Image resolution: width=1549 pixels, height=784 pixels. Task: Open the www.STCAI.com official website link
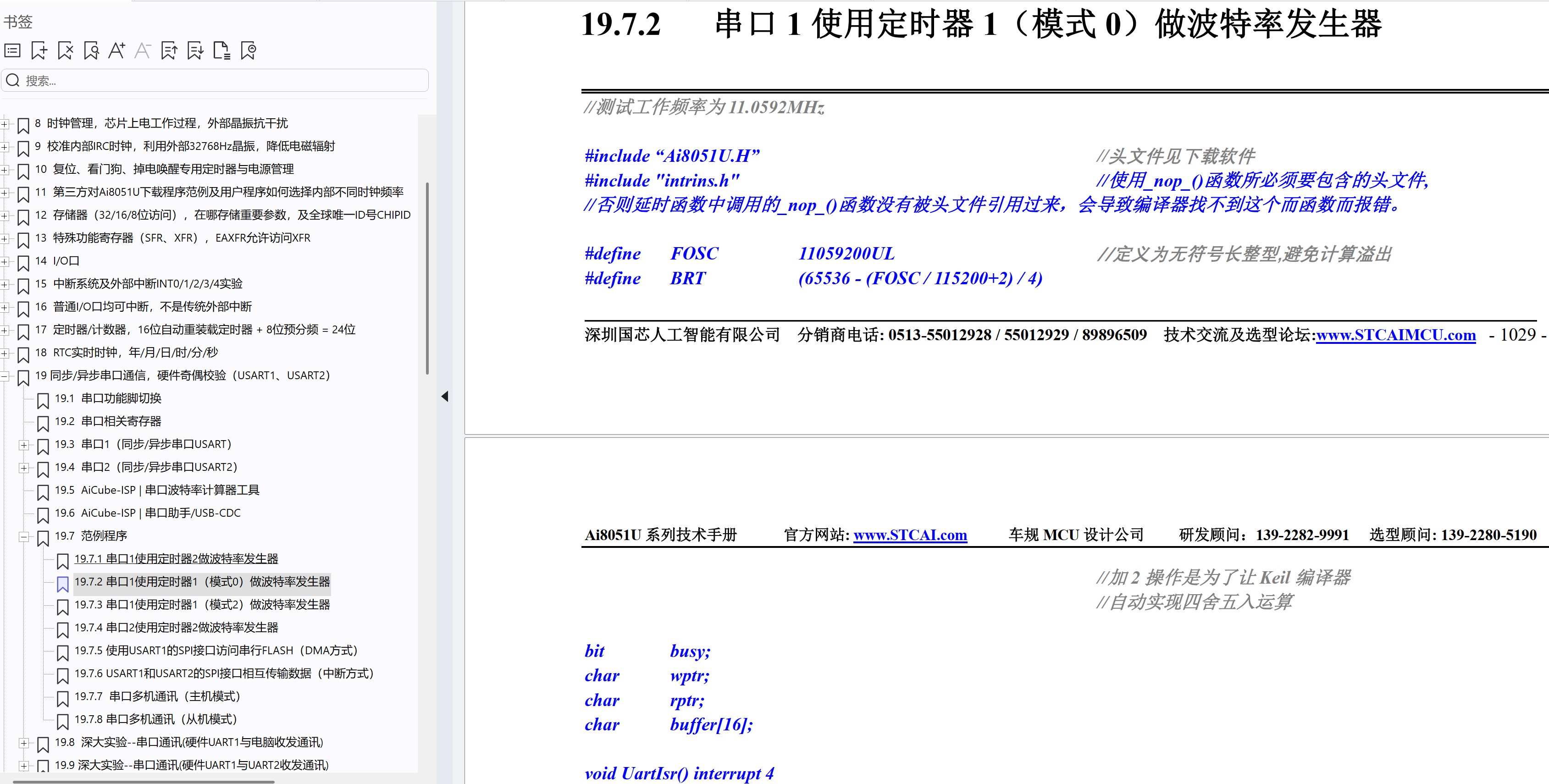[909, 535]
